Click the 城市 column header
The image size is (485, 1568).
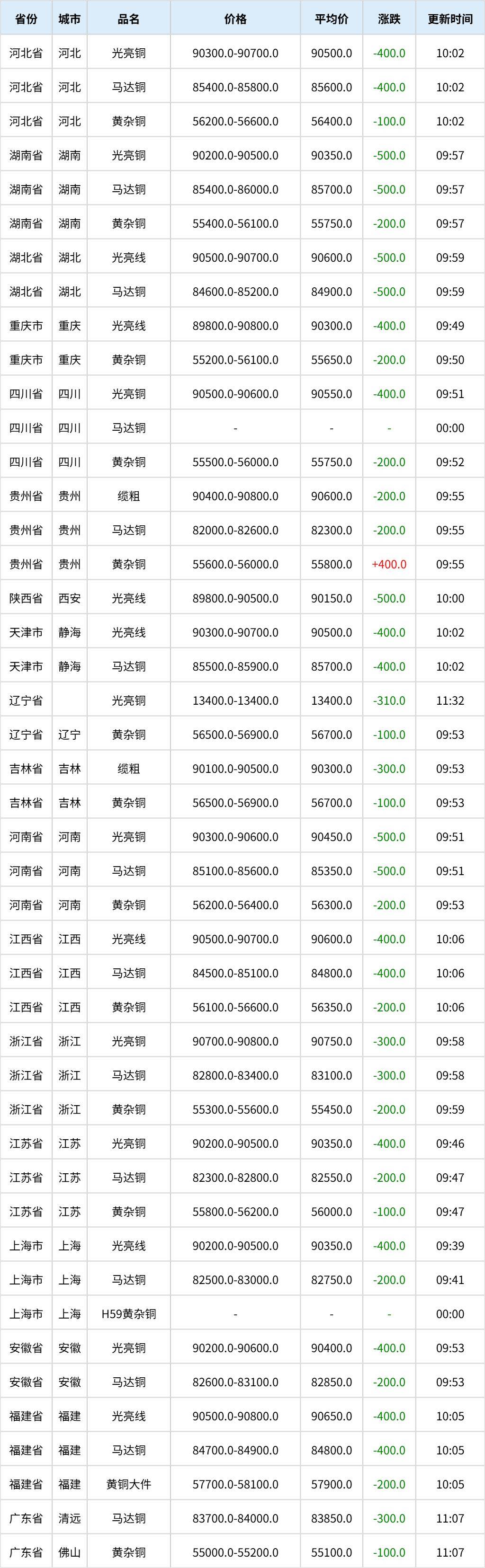(x=70, y=19)
